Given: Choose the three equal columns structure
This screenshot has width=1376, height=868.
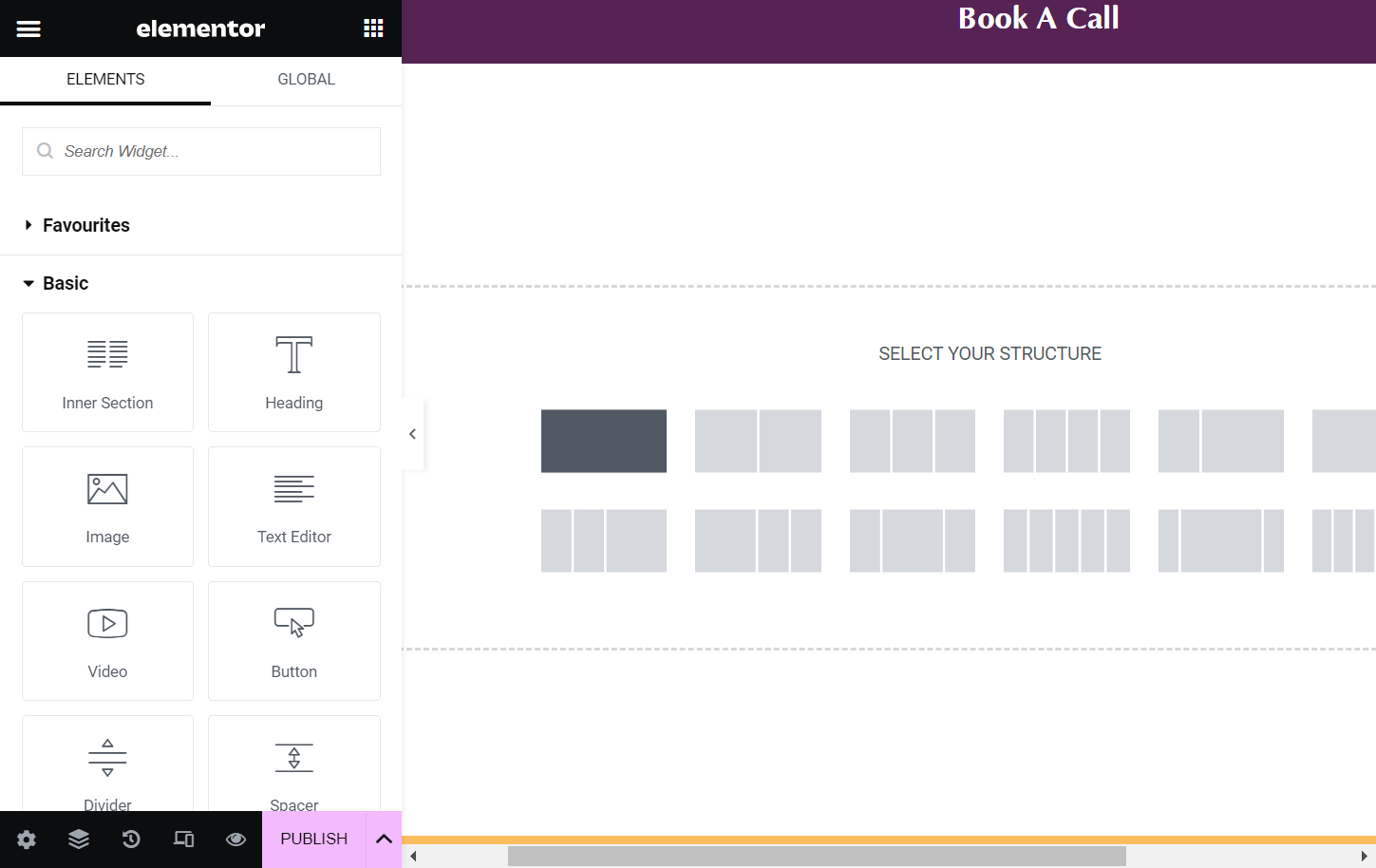Looking at the screenshot, I should 913,441.
